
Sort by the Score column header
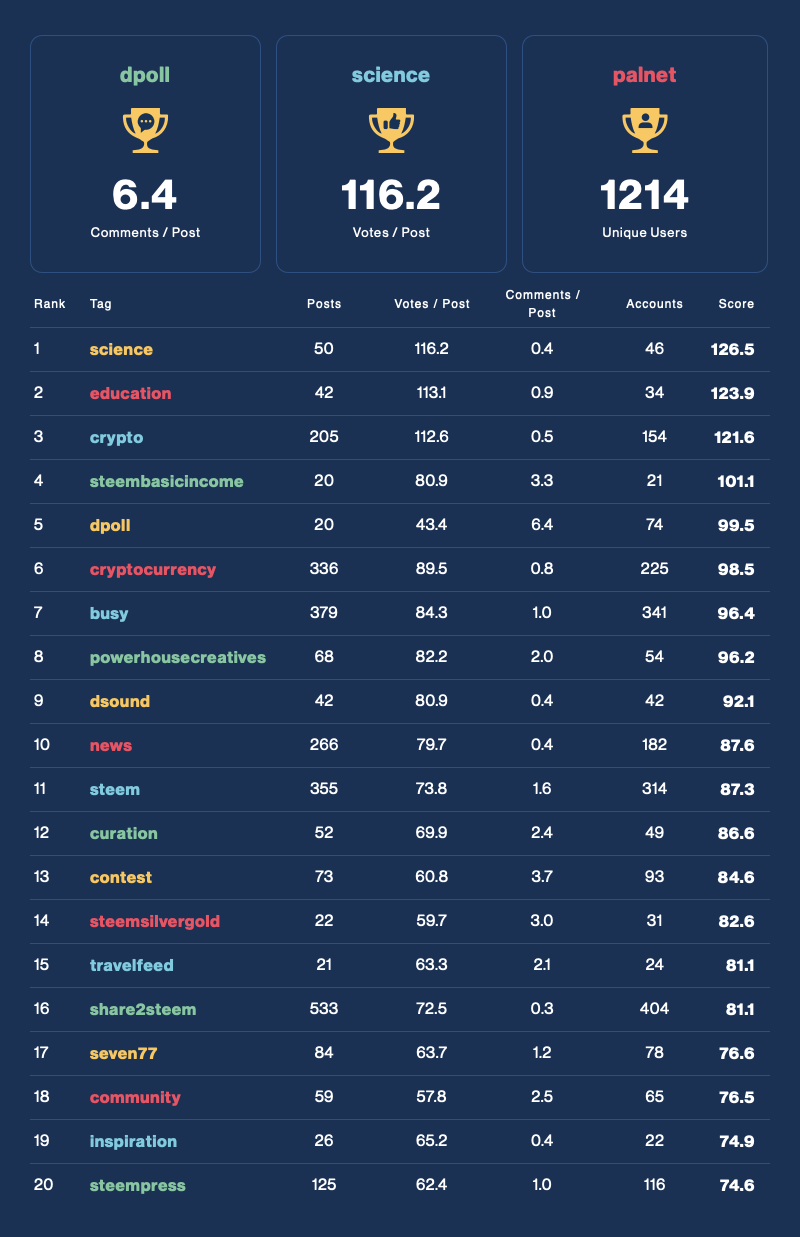click(737, 303)
